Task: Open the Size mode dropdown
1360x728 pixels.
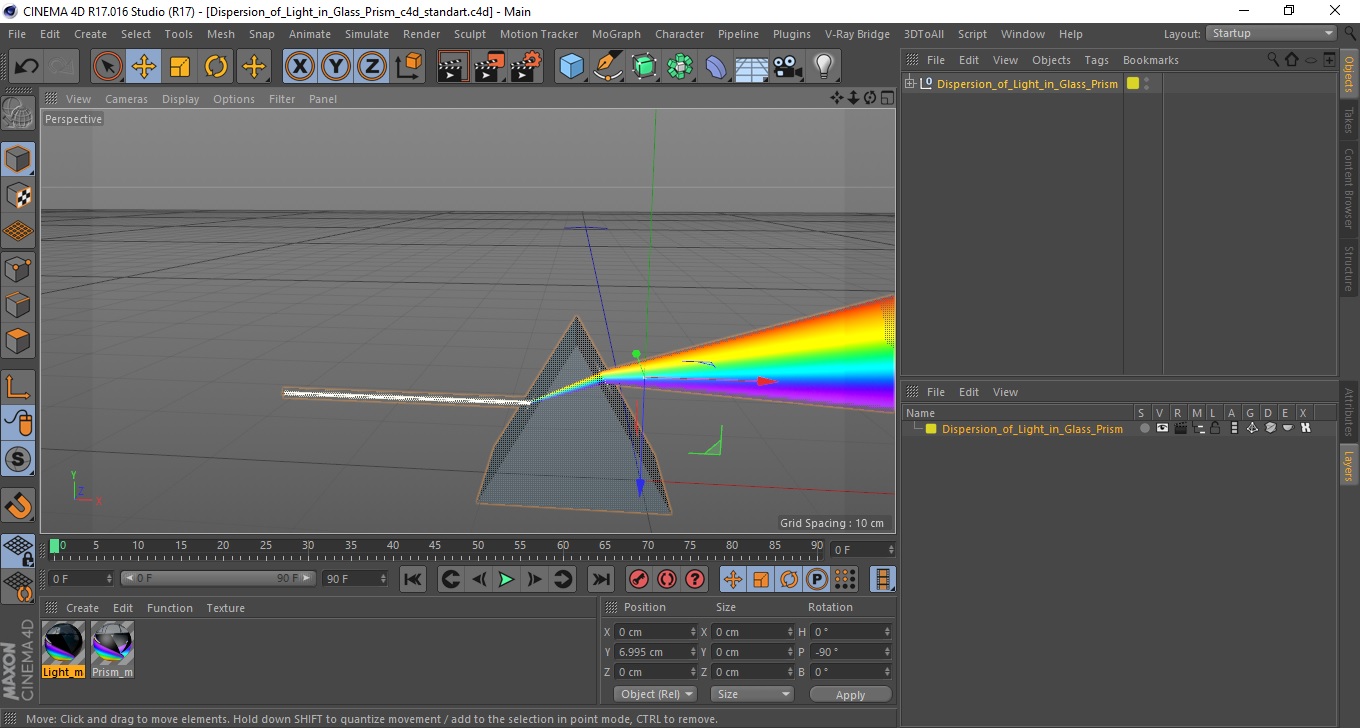Action: 752,694
